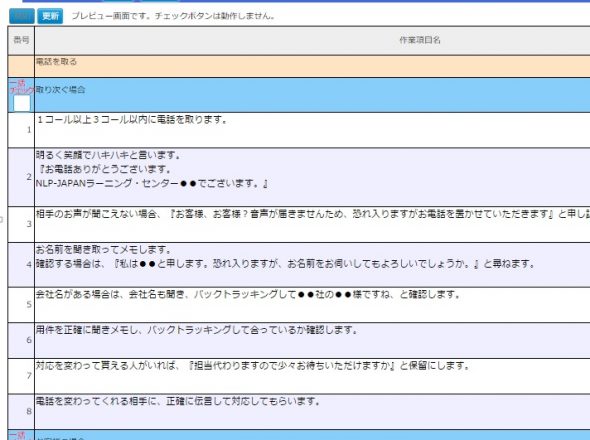Click the blue bar at the top edge
Viewport: 590px width, 440px height.
click(306, 1)
